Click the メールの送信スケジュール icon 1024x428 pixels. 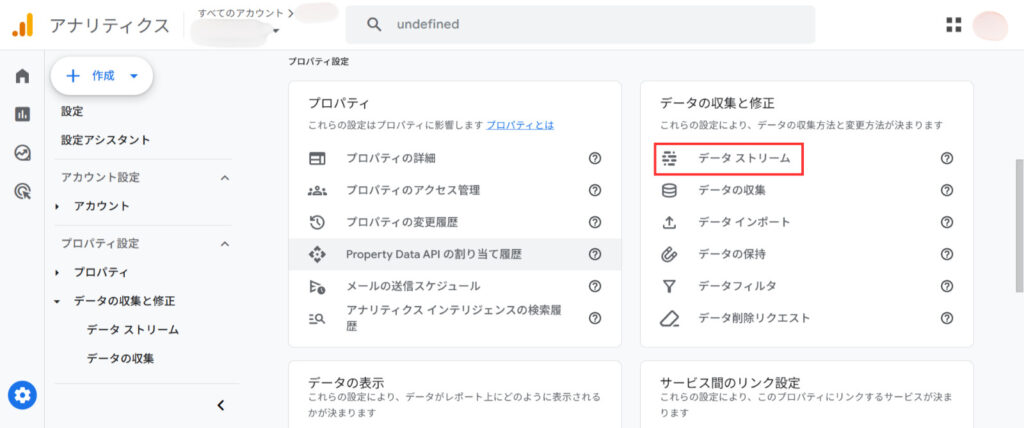point(317,286)
